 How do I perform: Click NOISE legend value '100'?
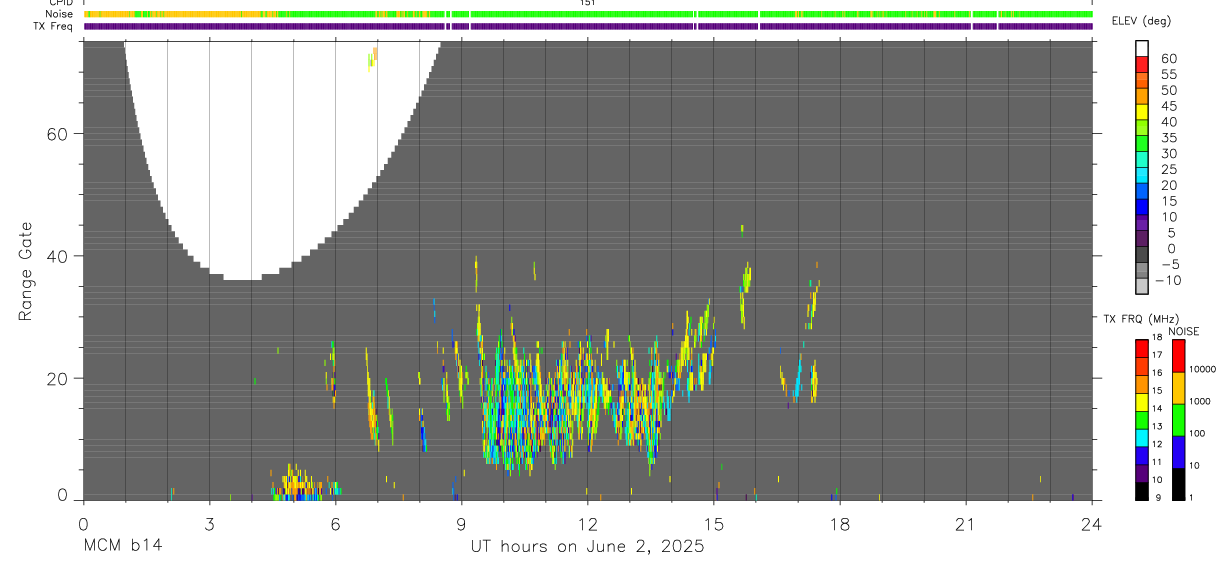pyautogui.click(x=1197, y=433)
